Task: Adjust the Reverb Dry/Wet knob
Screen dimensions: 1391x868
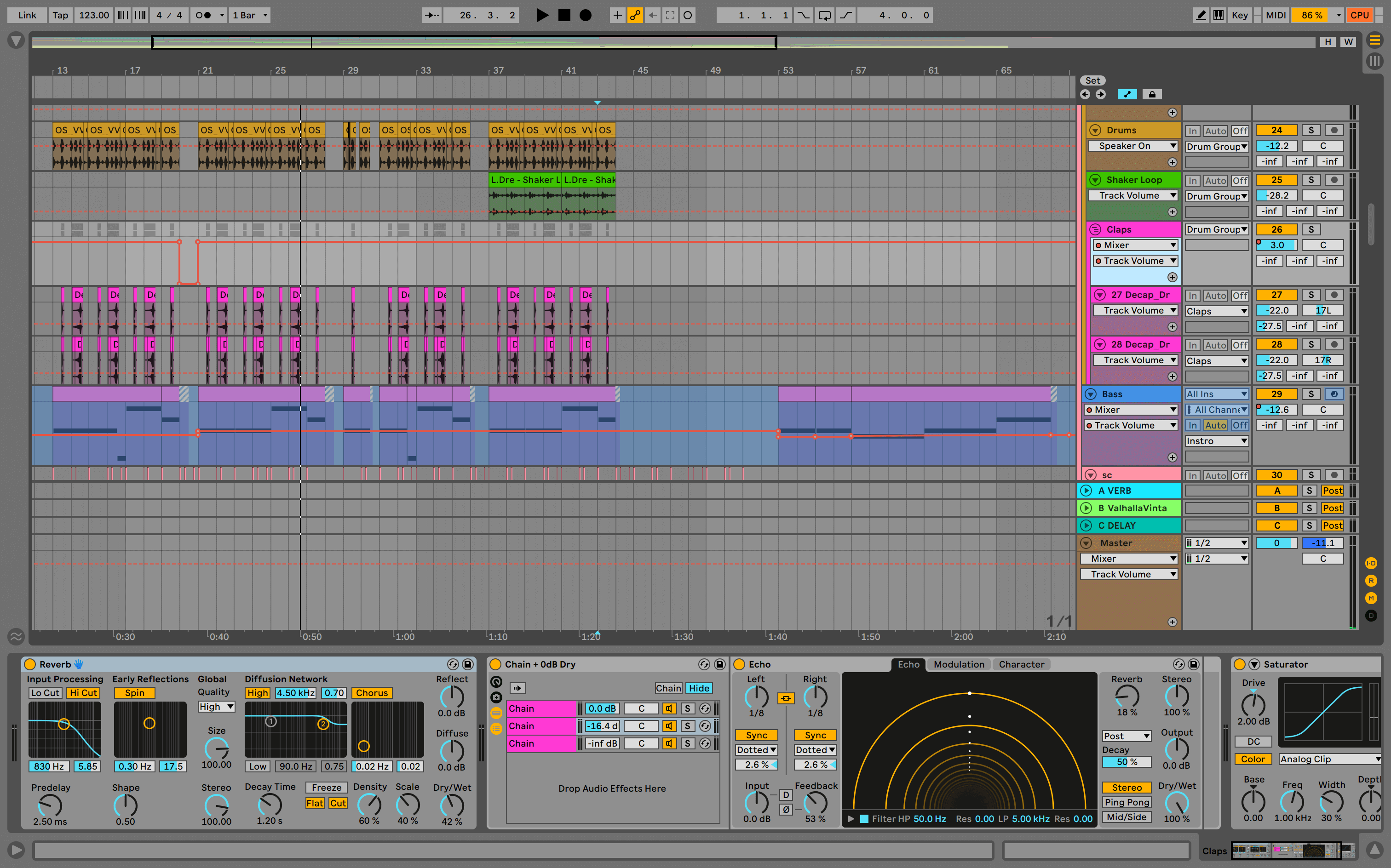Action: click(x=452, y=805)
